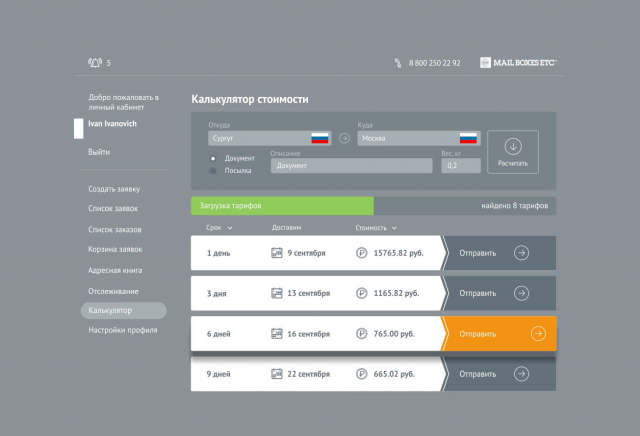Open Список заказов in sidebar

(x=115, y=229)
